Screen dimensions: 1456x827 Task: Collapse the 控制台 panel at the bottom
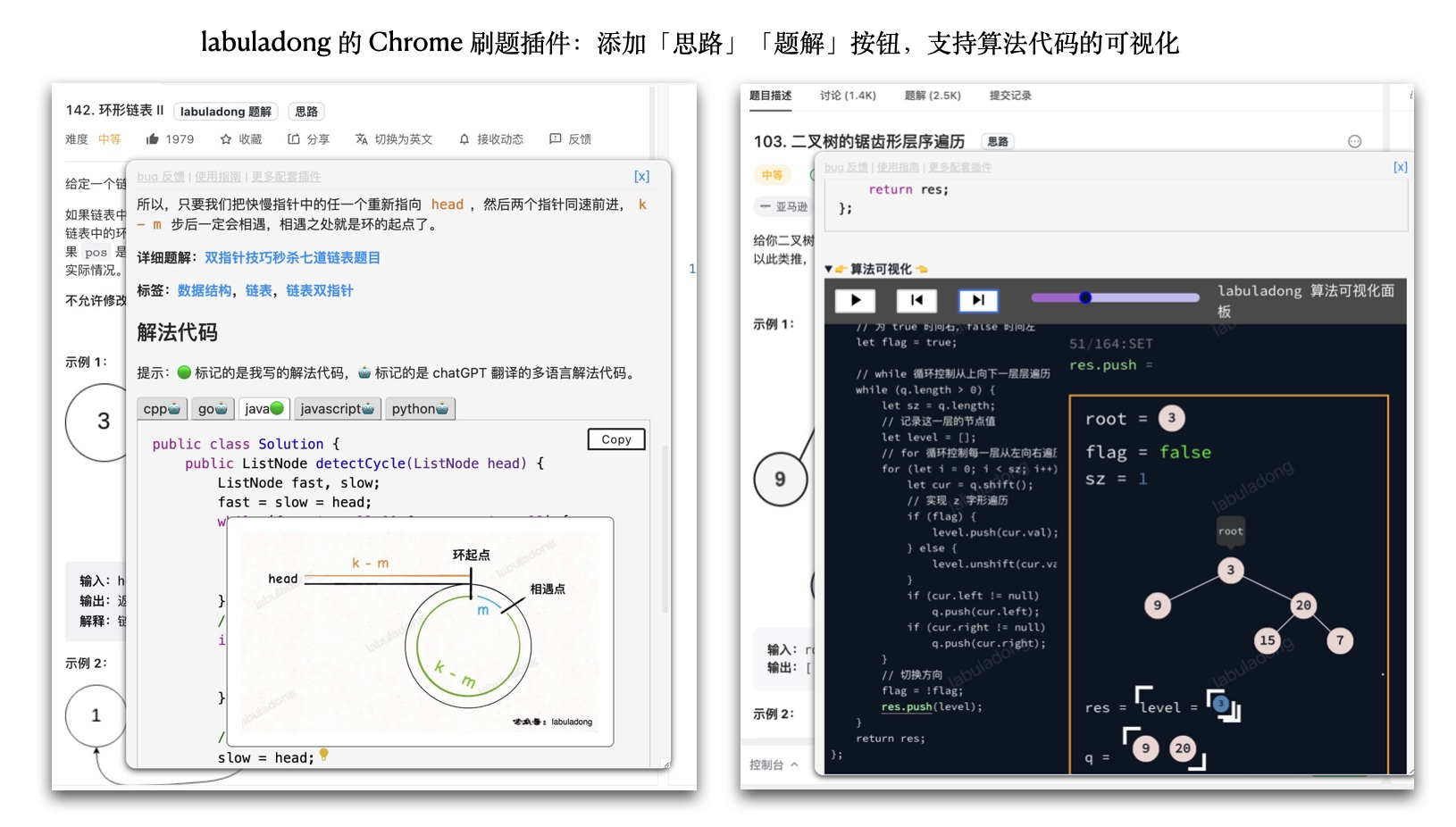tap(770, 765)
